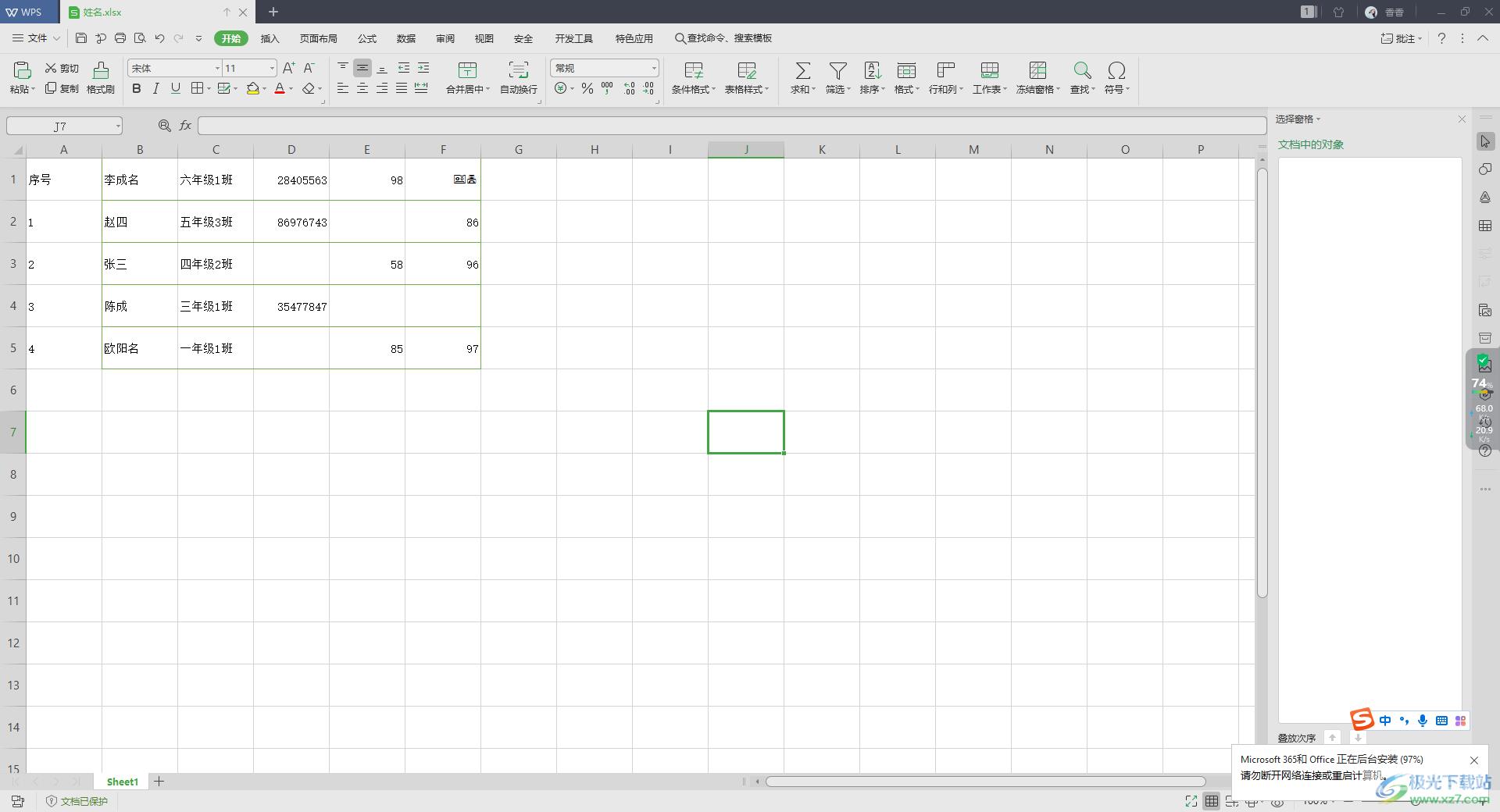Screen dimensions: 1500x812
Task: Click the Sogou microphone voice input icon
Action: (1423, 721)
